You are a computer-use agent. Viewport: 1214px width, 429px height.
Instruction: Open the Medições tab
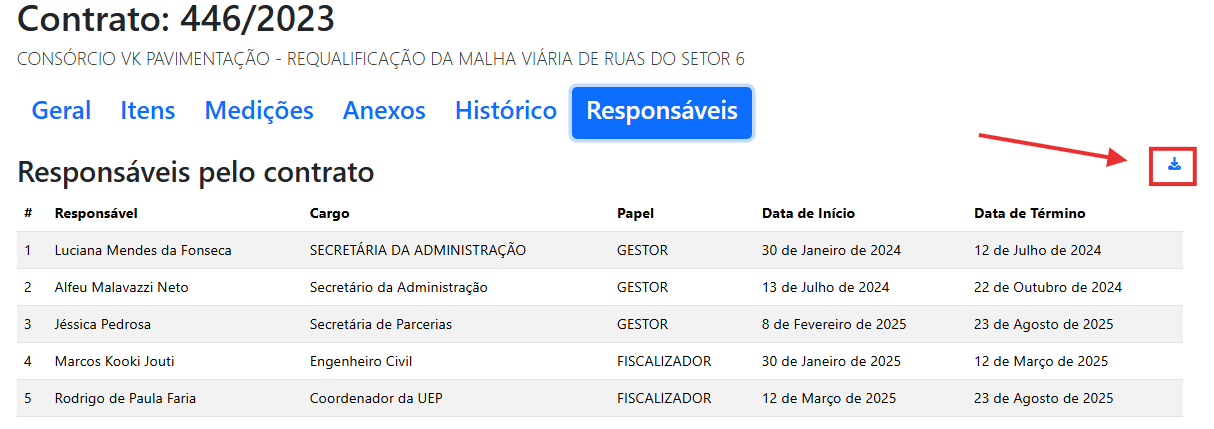pos(259,111)
